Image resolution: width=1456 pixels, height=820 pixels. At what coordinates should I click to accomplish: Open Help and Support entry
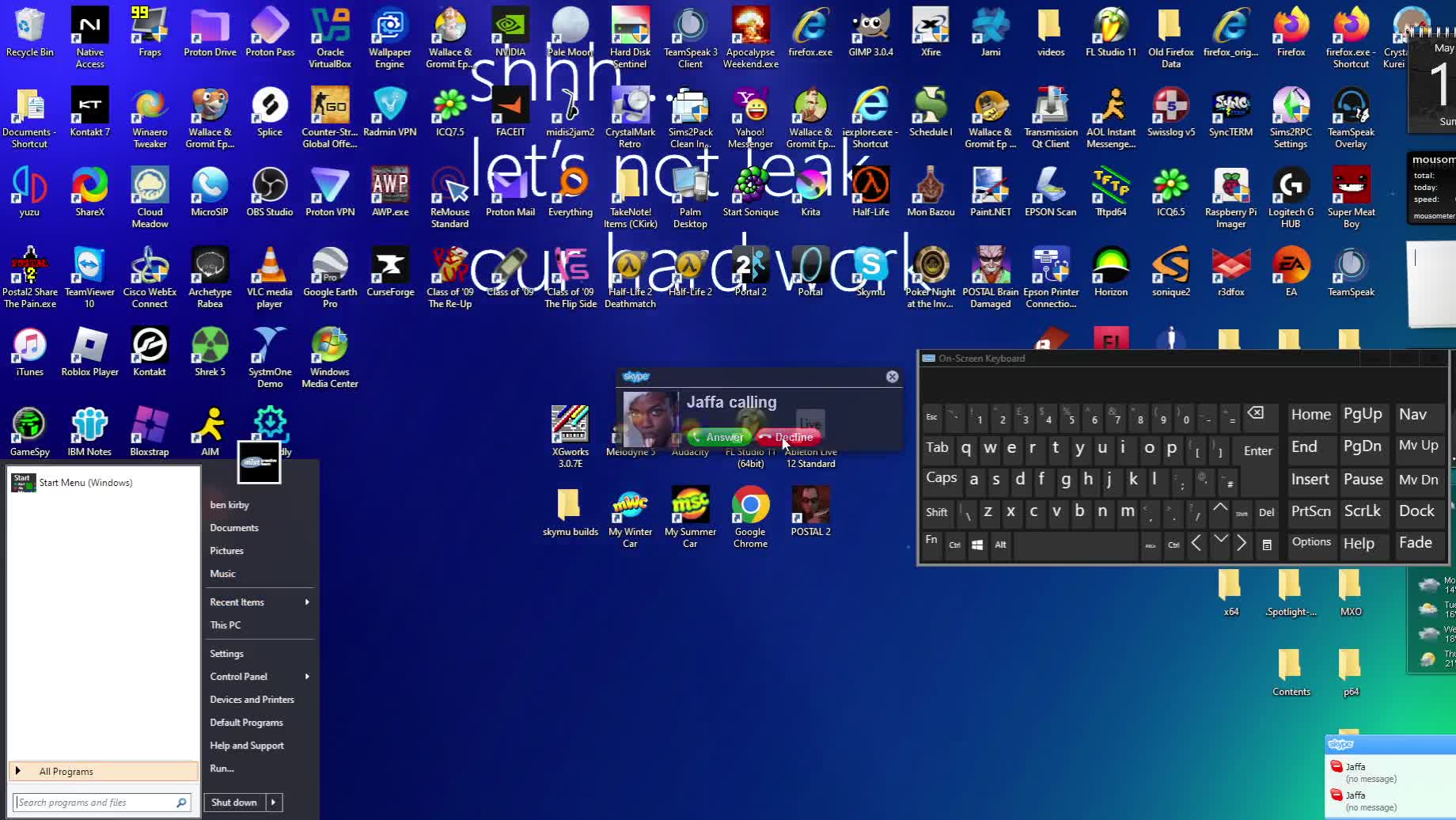pyautogui.click(x=247, y=746)
